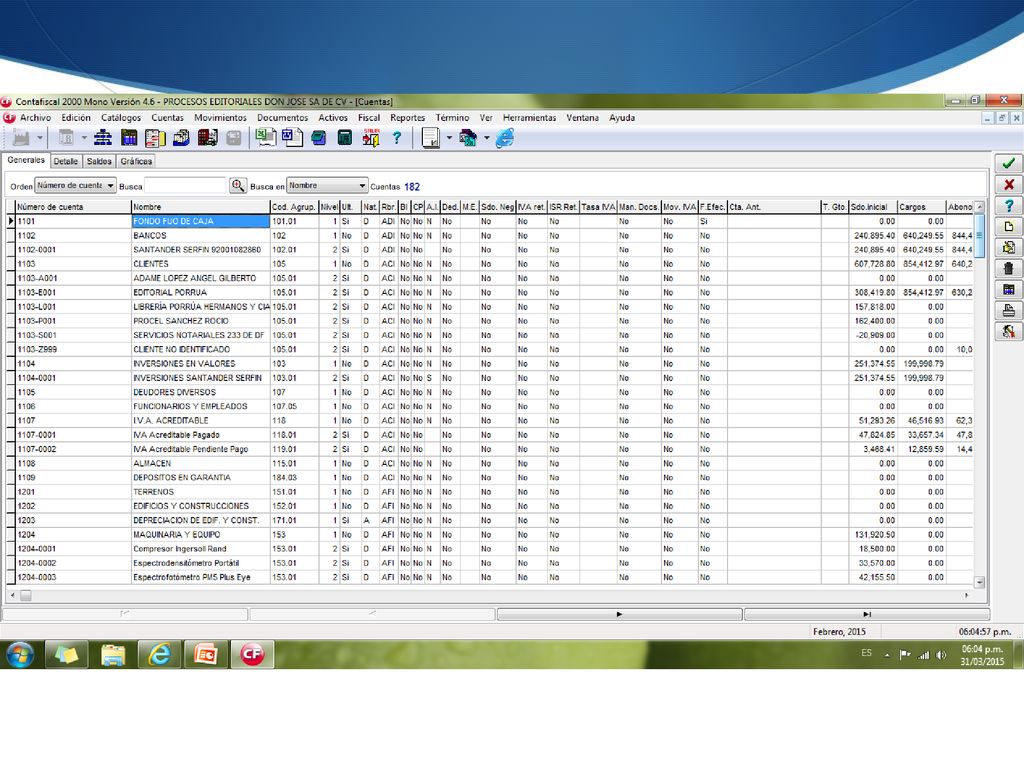Click the volume speaker tray icon
1024x768 pixels.
[x=941, y=654]
